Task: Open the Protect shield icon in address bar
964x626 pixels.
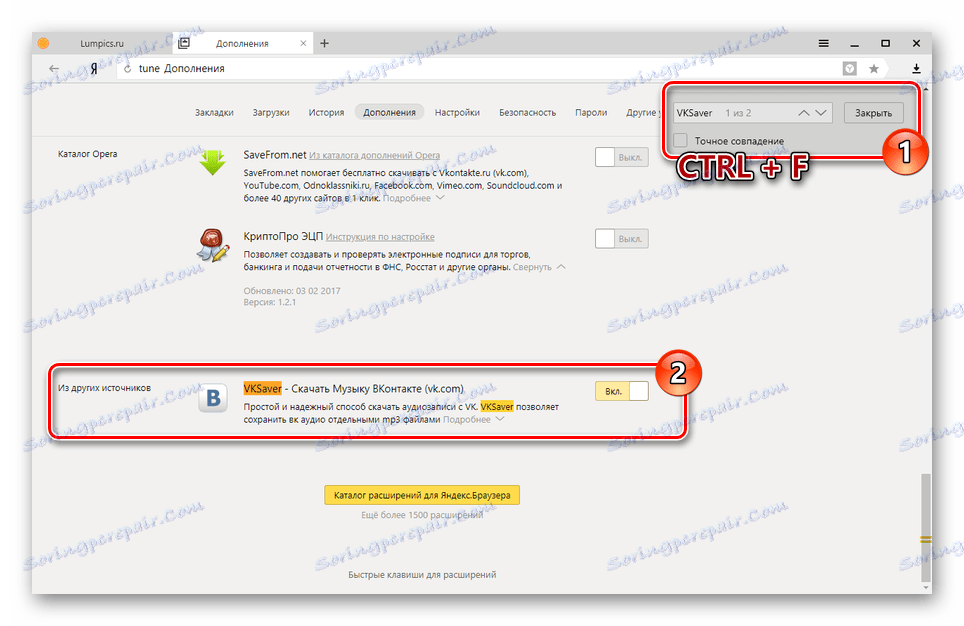Action: (x=850, y=69)
